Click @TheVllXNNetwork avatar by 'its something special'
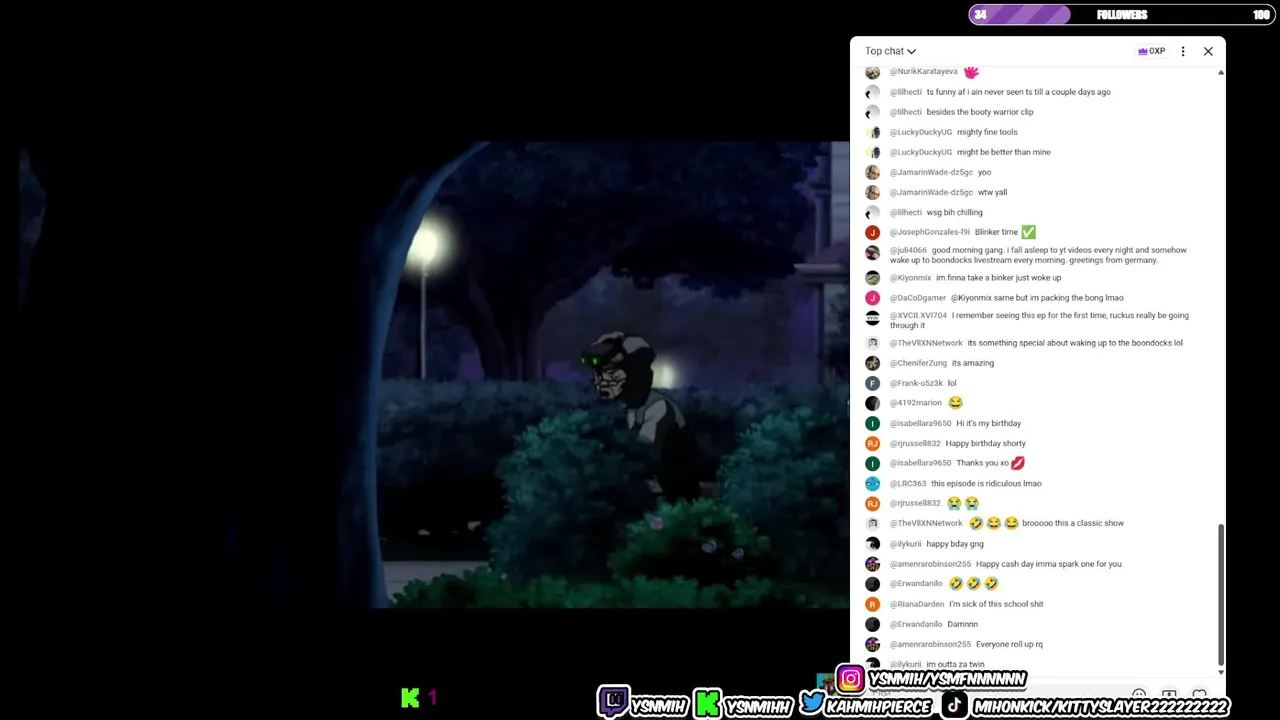This screenshot has height=720, width=1280. (873, 343)
